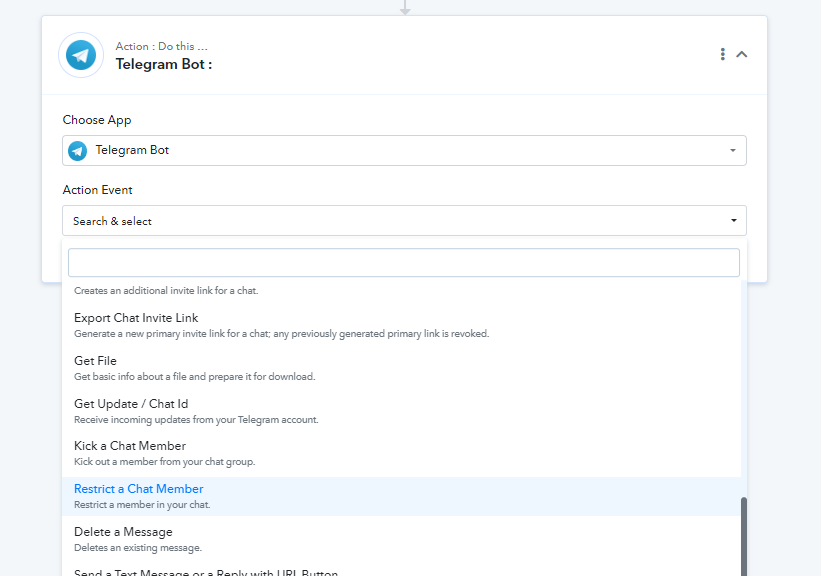Click 'Get basic info about a file' description
Image resolution: width=821 pixels, height=576 pixels.
pos(194,376)
